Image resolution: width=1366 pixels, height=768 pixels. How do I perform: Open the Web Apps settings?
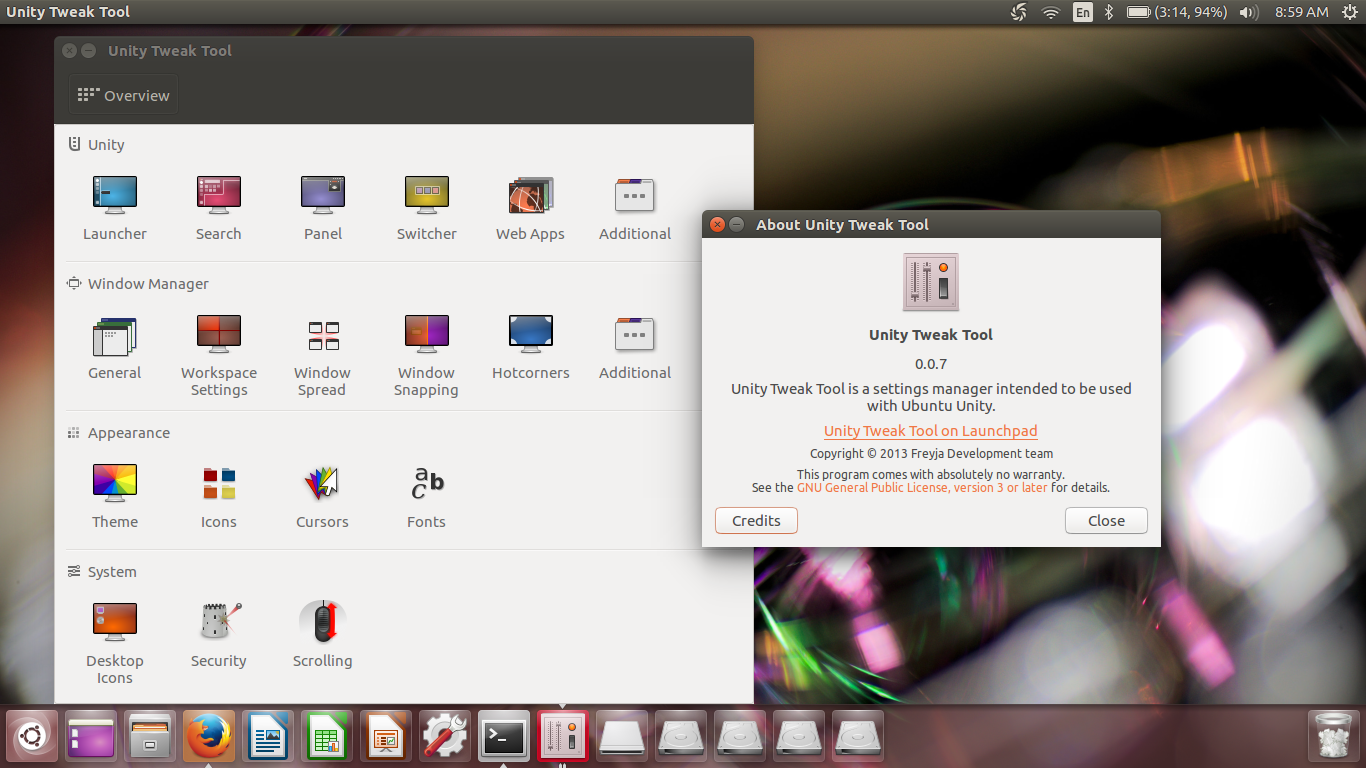coord(531,208)
